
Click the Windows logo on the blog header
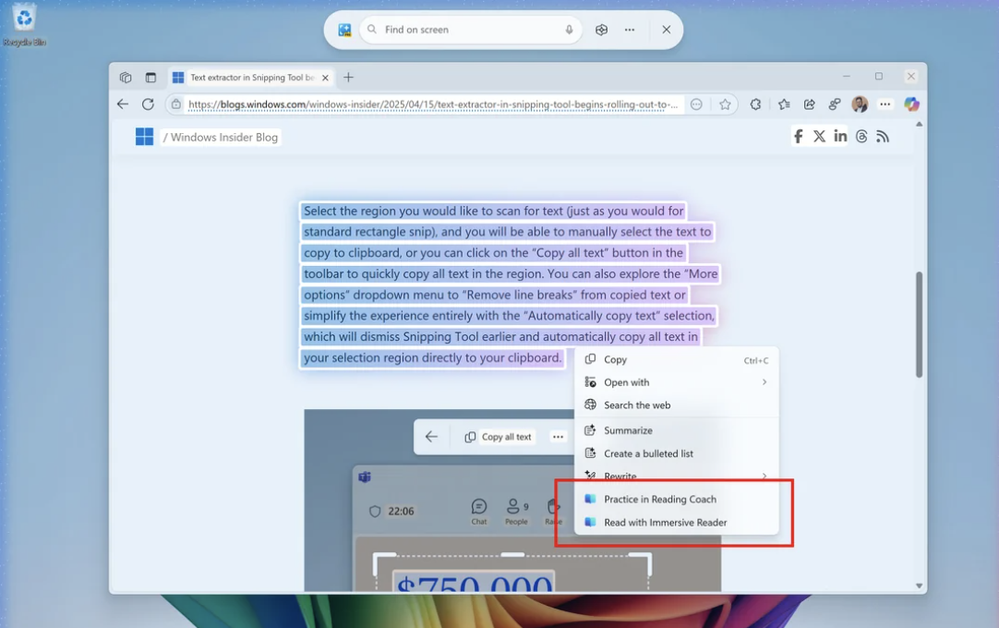(x=145, y=137)
